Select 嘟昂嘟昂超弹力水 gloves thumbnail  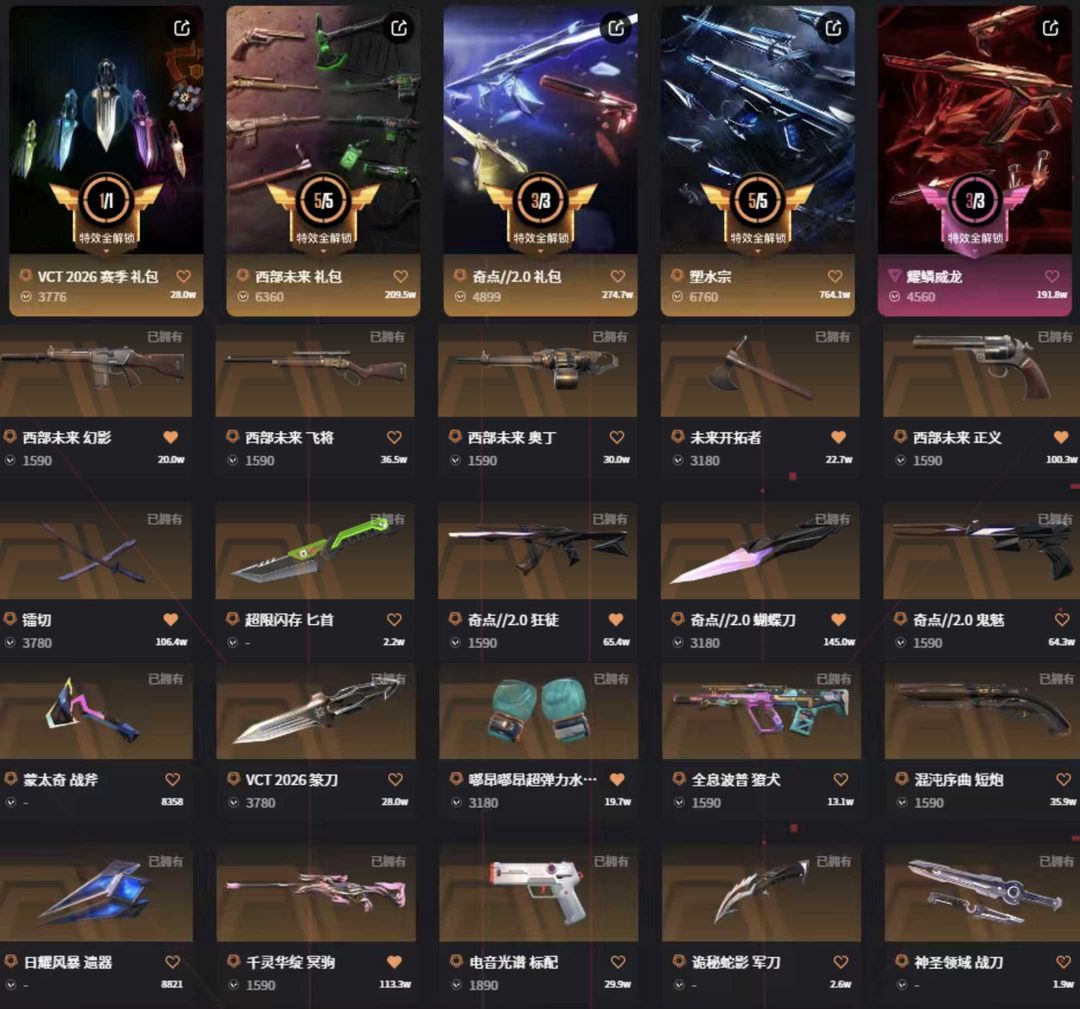539,712
